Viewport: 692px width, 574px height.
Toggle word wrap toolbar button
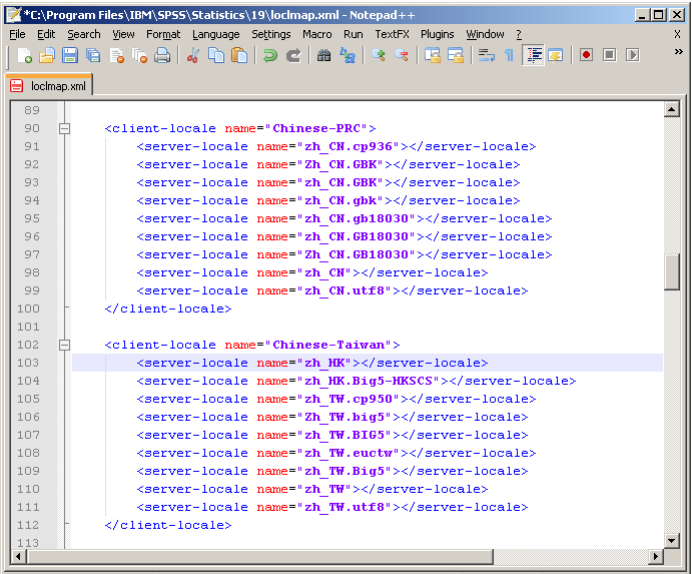tap(487, 56)
